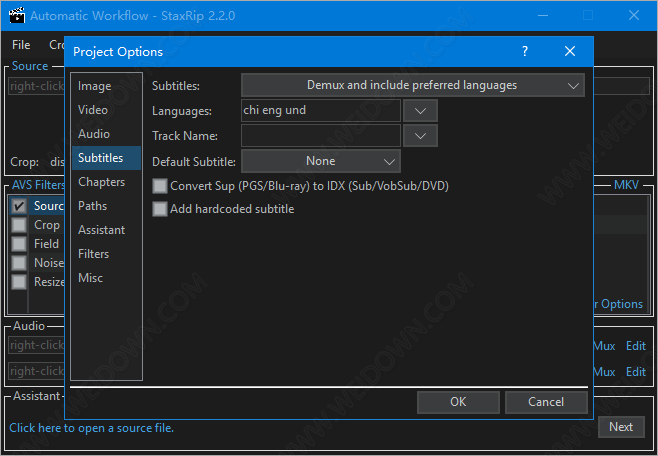Open the File menu in main window

point(21,45)
